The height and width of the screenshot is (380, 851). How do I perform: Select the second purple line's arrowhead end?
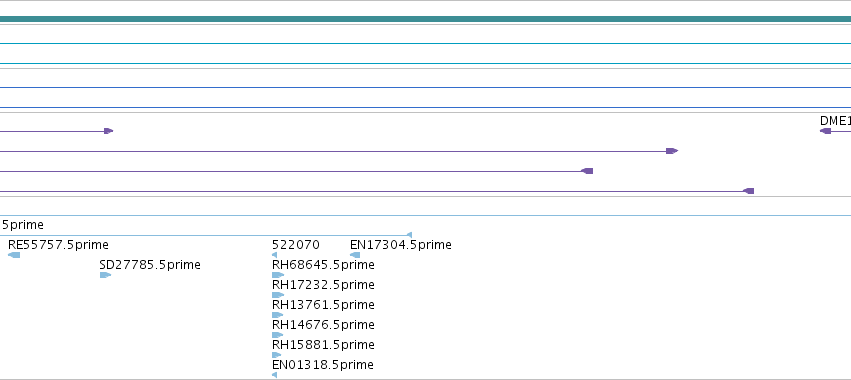[672, 151]
